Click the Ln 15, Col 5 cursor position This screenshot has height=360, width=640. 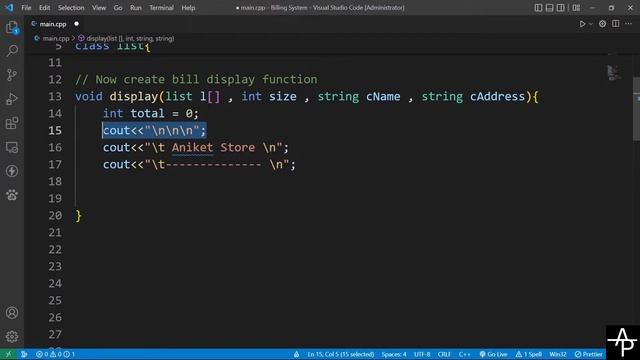tap(341, 354)
